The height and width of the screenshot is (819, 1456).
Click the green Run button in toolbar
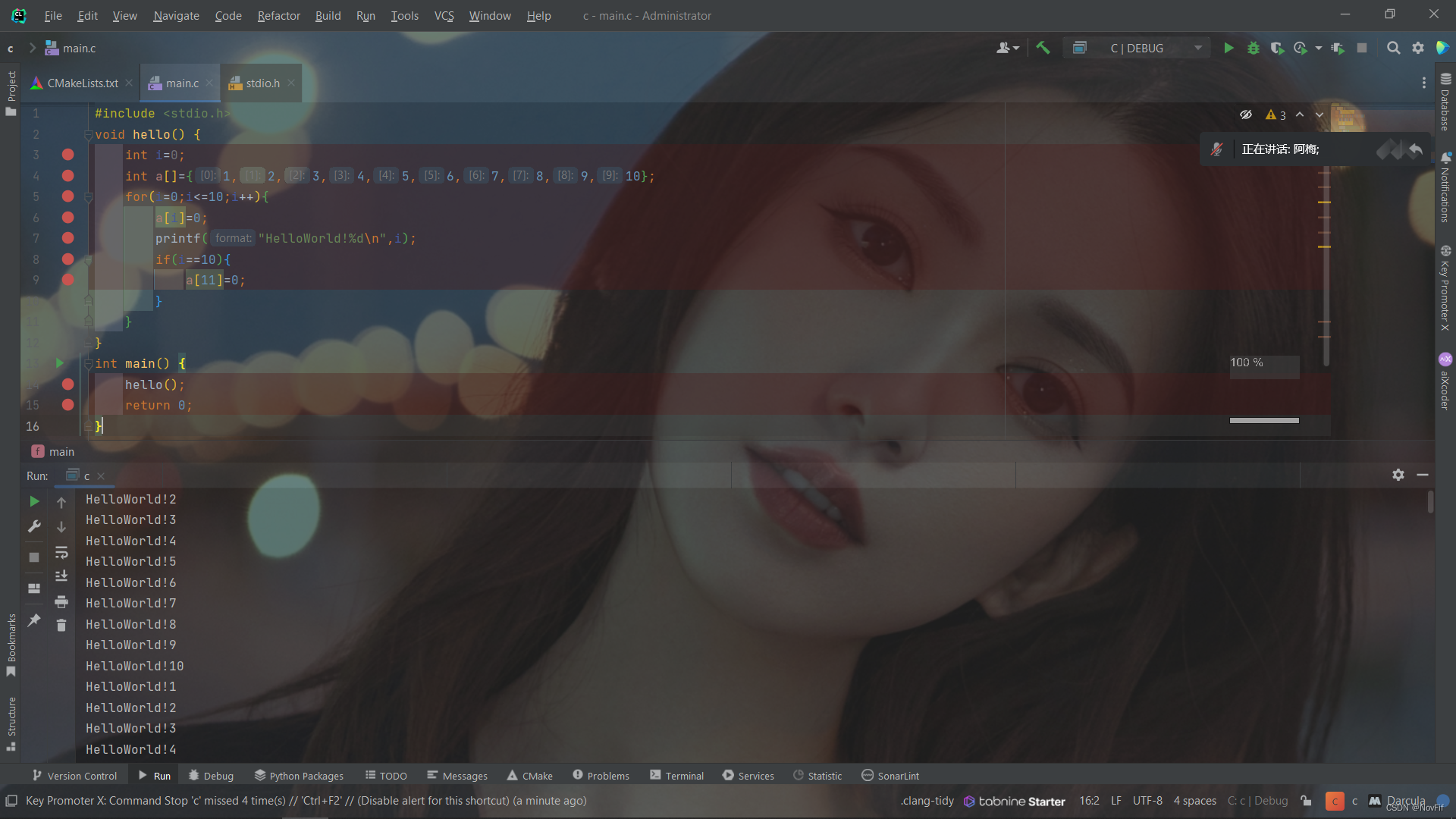[x=1228, y=48]
